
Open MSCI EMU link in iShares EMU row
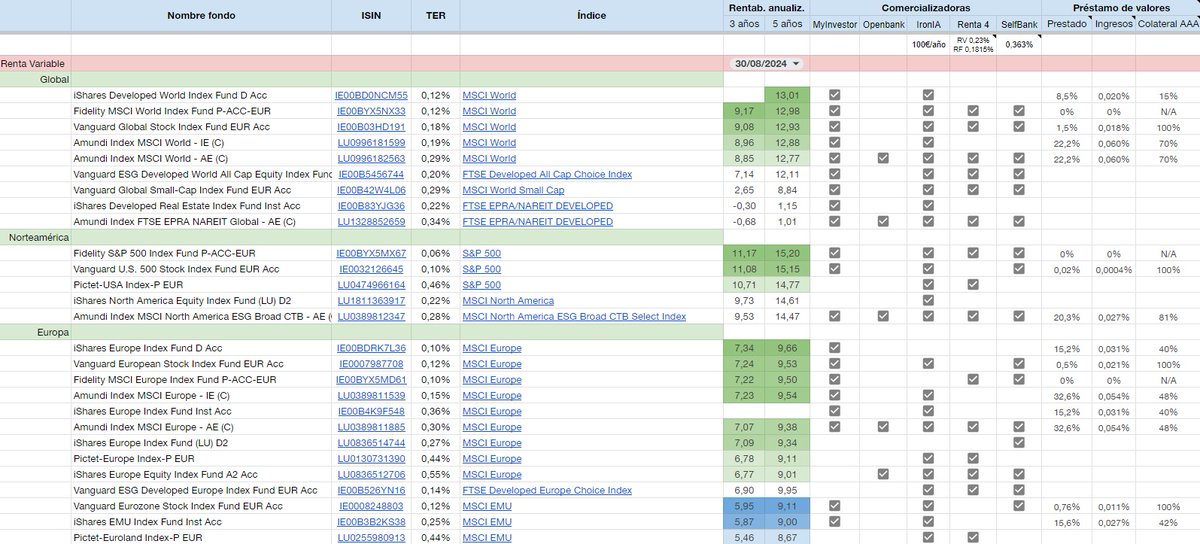[x=487, y=522]
